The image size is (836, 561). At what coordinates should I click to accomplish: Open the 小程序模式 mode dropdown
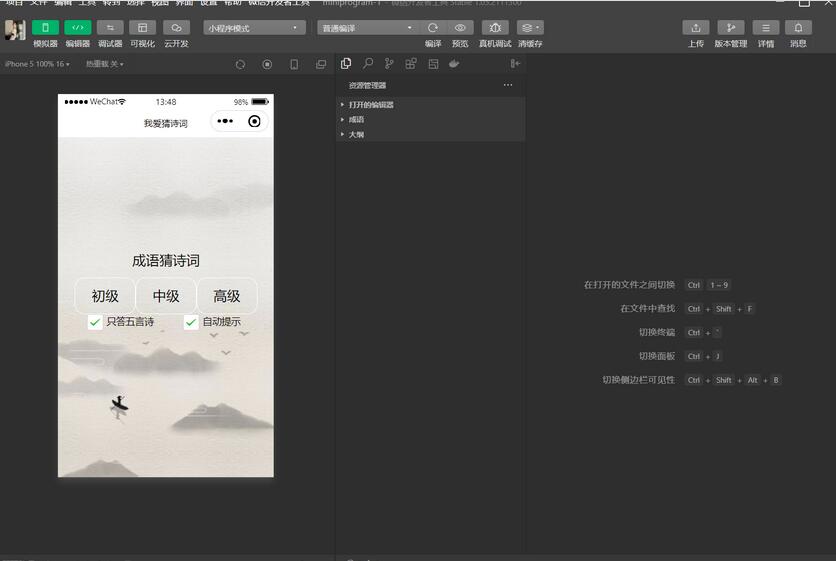254,28
